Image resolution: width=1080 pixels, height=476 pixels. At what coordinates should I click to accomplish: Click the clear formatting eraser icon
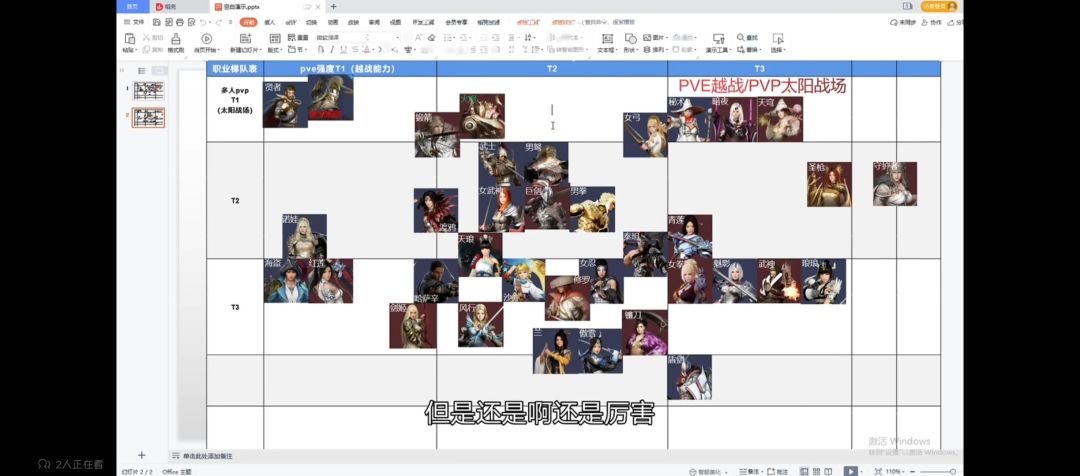click(x=431, y=39)
